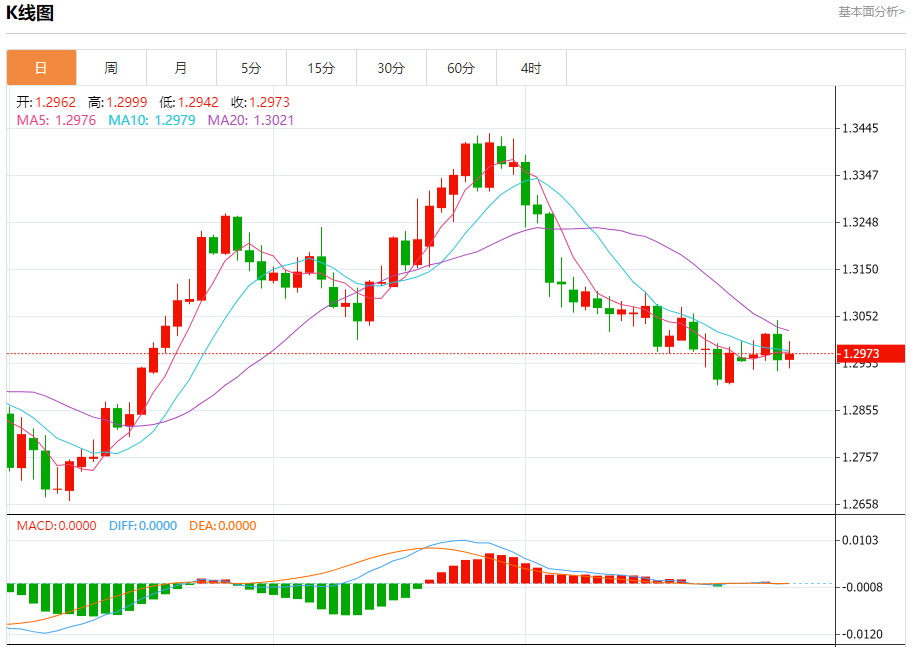The height and width of the screenshot is (647, 913).
Task: Click the 0.0103 MACD axis label
Action: (x=860, y=541)
